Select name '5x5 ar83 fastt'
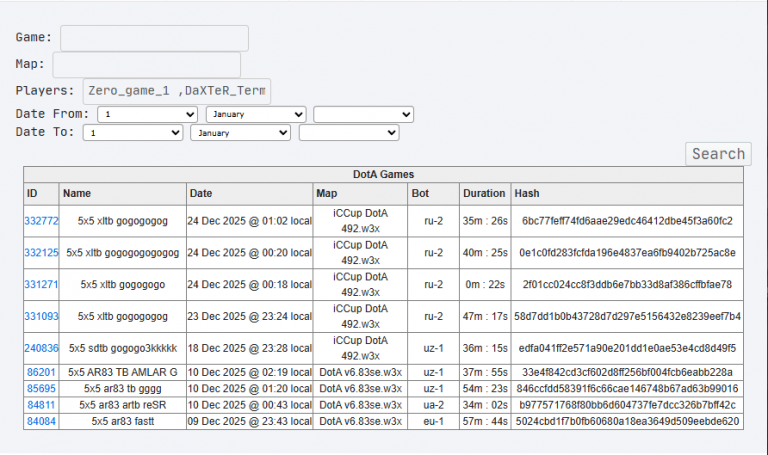Screen dimensions: 768x455 tap(122, 421)
